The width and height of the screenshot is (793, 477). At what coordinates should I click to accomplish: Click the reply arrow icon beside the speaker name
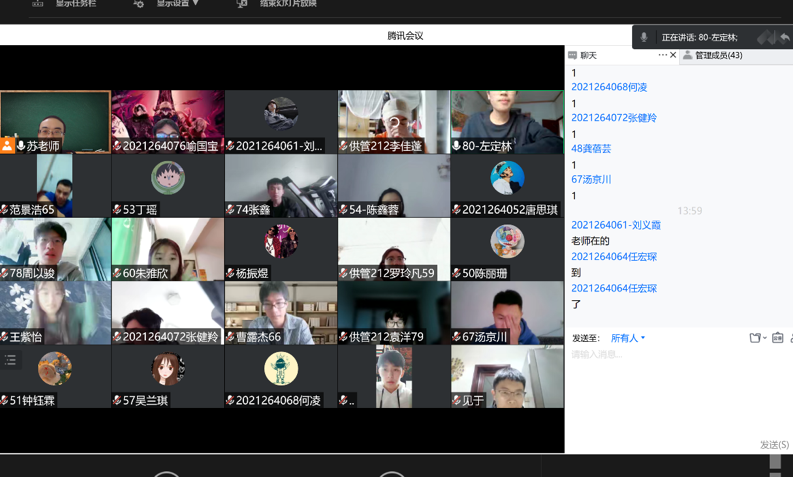pyautogui.click(x=785, y=37)
